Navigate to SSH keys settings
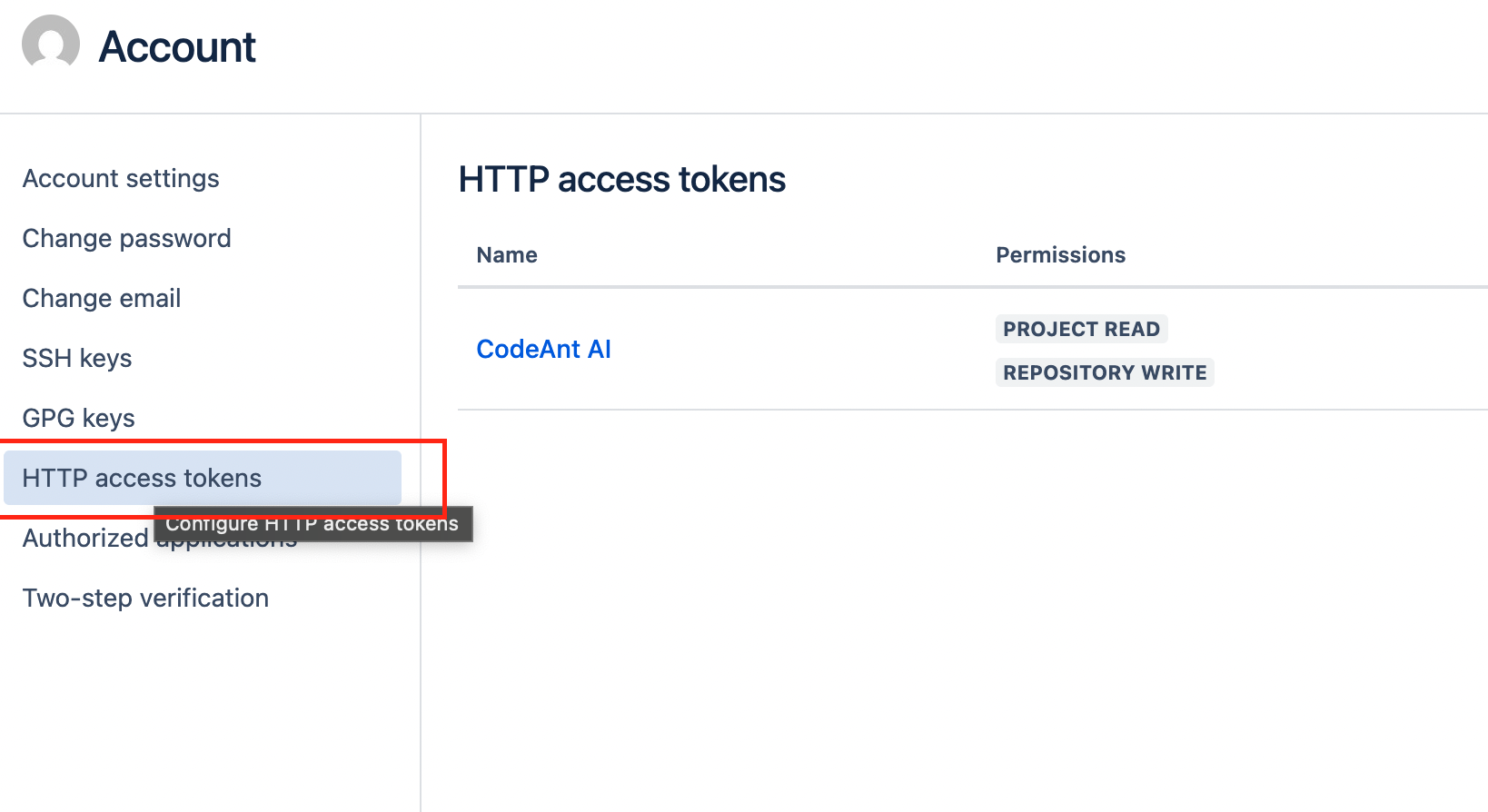 [x=77, y=358]
